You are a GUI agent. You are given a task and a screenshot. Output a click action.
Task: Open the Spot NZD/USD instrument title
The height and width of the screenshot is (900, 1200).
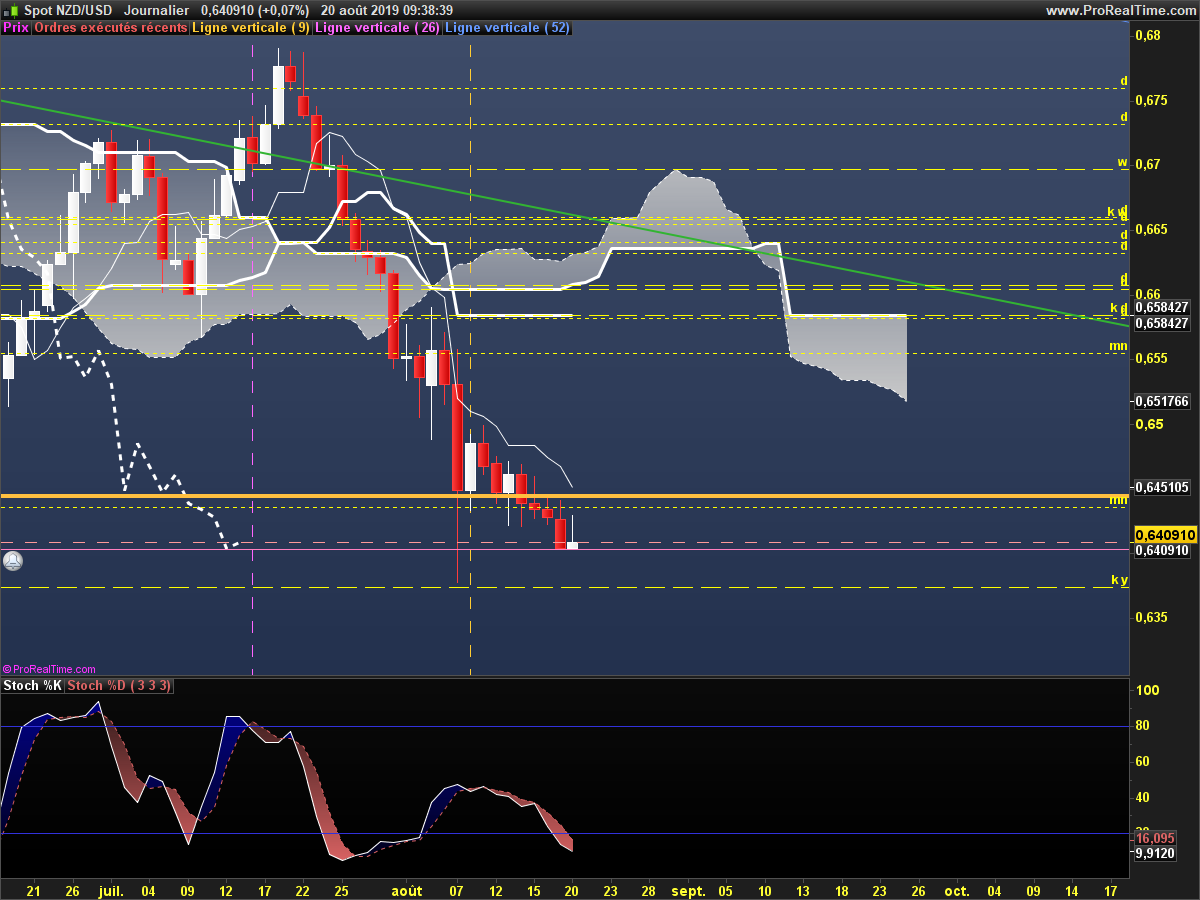pyautogui.click(x=66, y=10)
